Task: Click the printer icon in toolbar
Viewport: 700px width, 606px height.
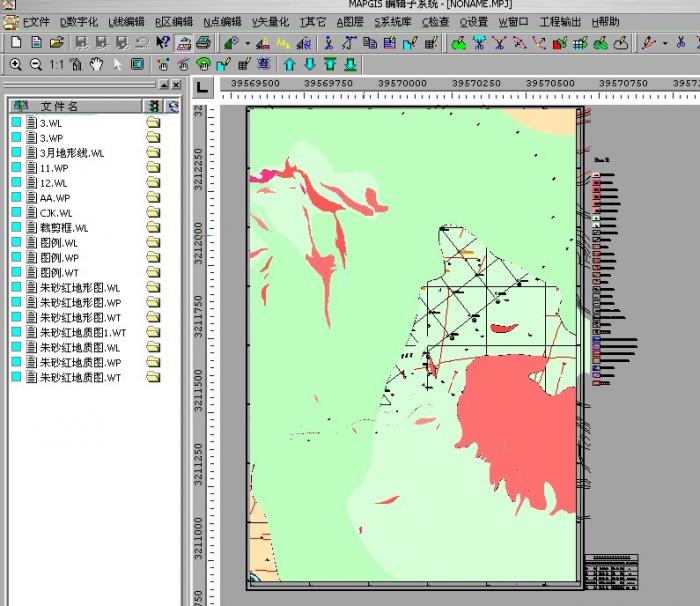Action: click(x=204, y=43)
